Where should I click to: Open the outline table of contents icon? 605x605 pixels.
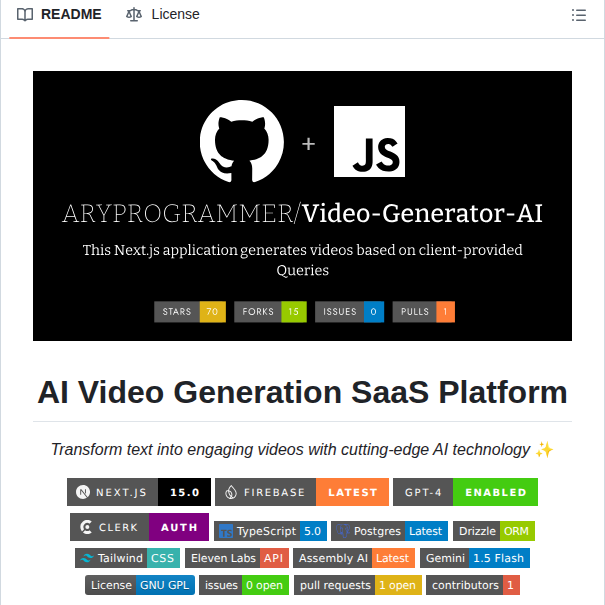(578, 15)
